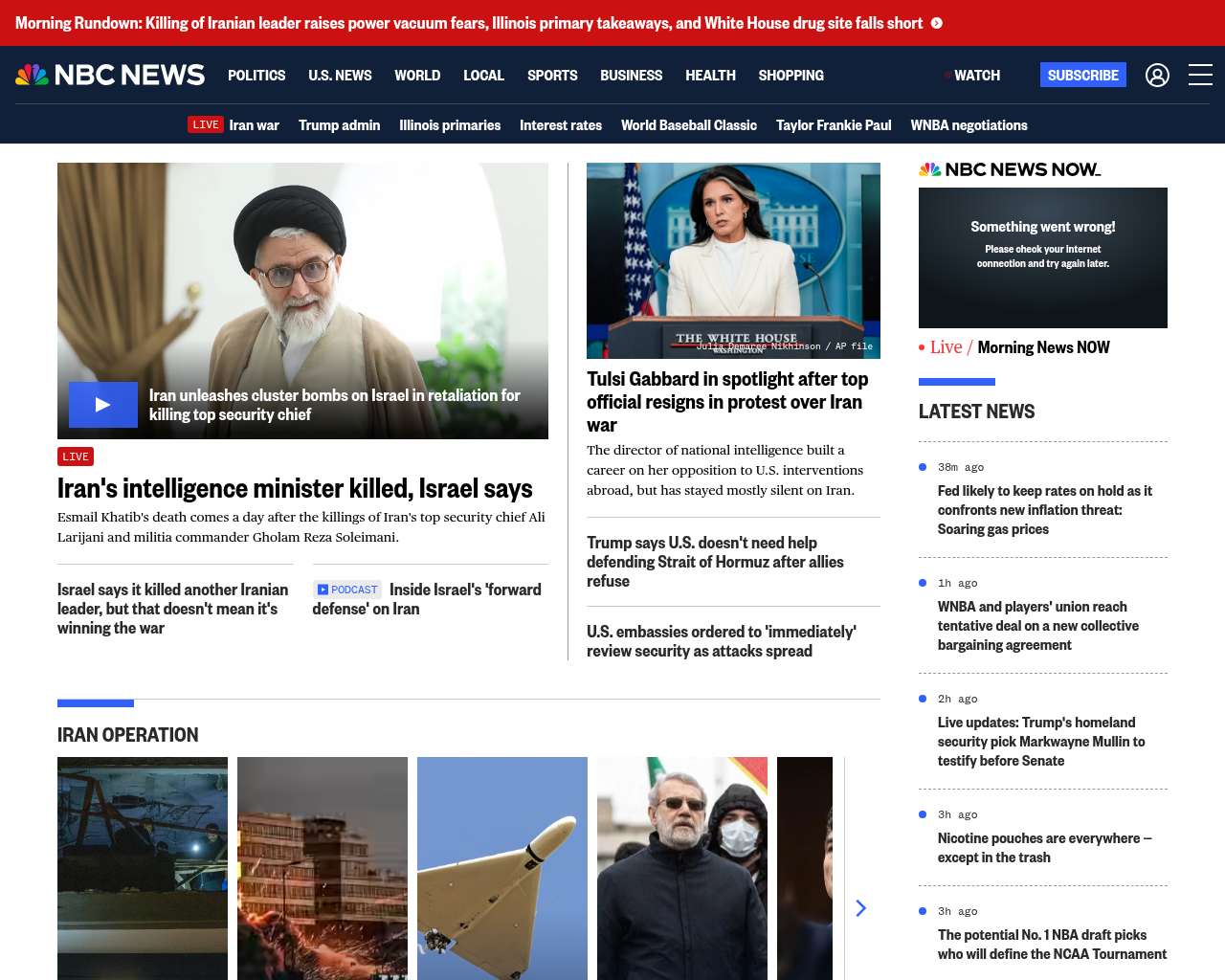1225x980 pixels.
Task: Open the user account profile icon
Action: coord(1157,75)
